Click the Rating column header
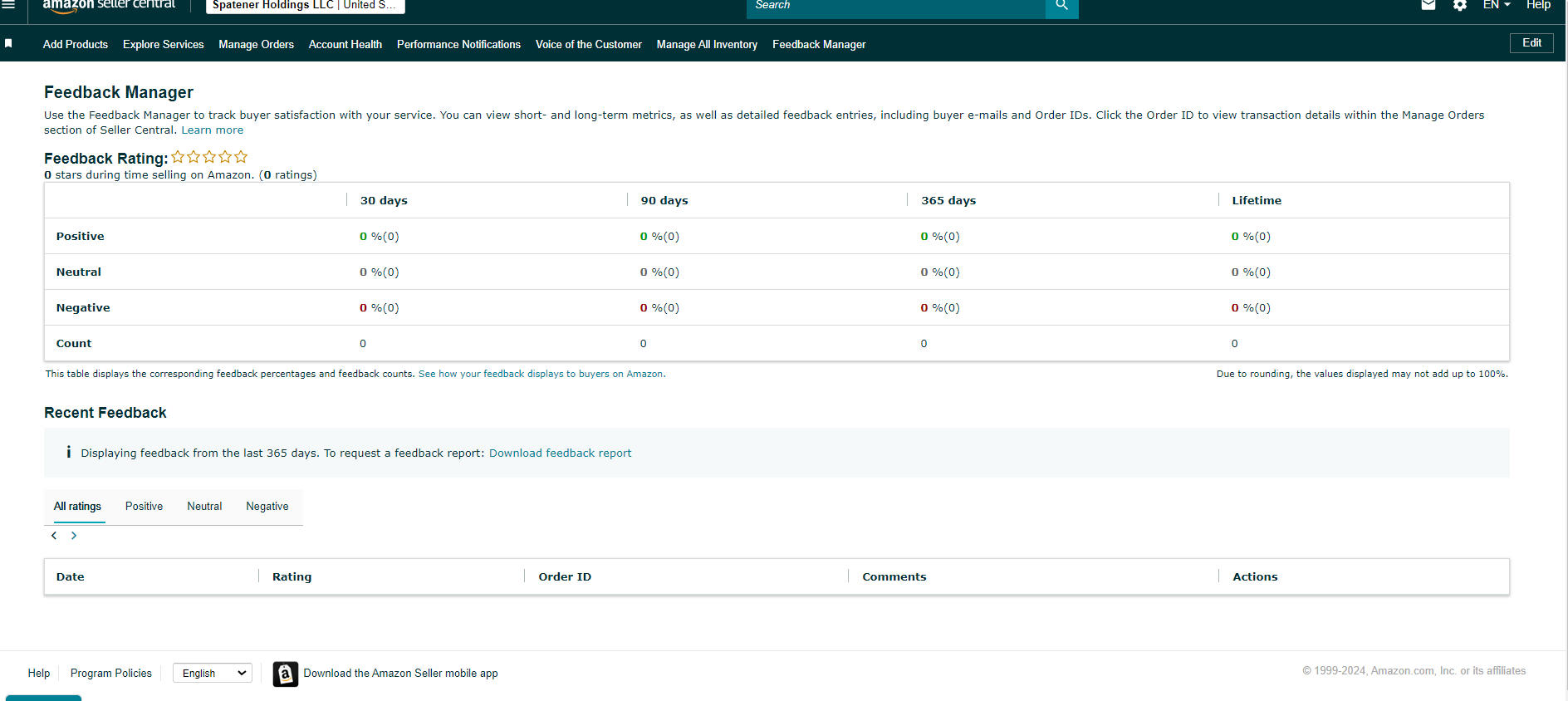 click(x=292, y=576)
